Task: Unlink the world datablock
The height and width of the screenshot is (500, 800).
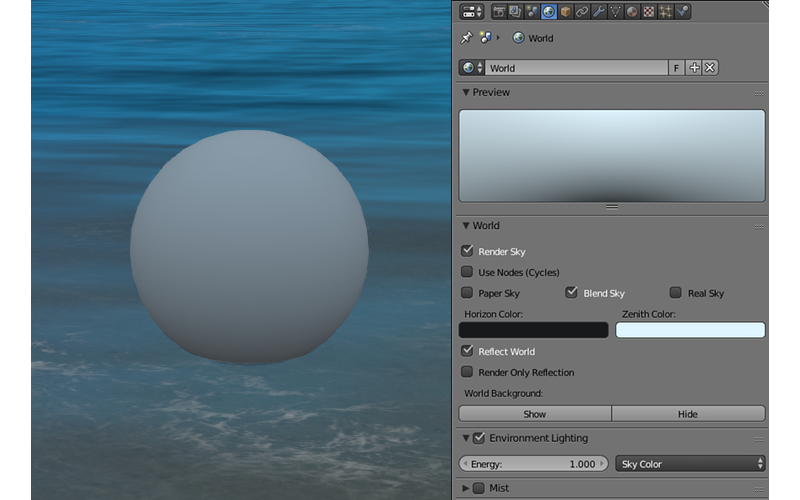Action: point(710,68)
